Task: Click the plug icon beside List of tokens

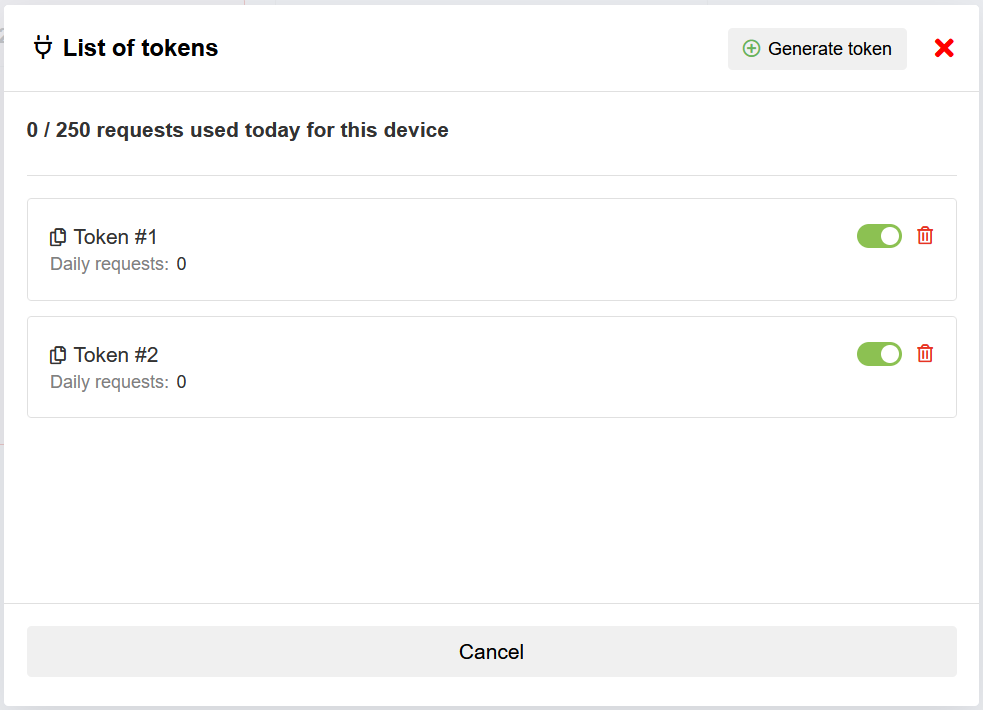Action: click(42, 47)
